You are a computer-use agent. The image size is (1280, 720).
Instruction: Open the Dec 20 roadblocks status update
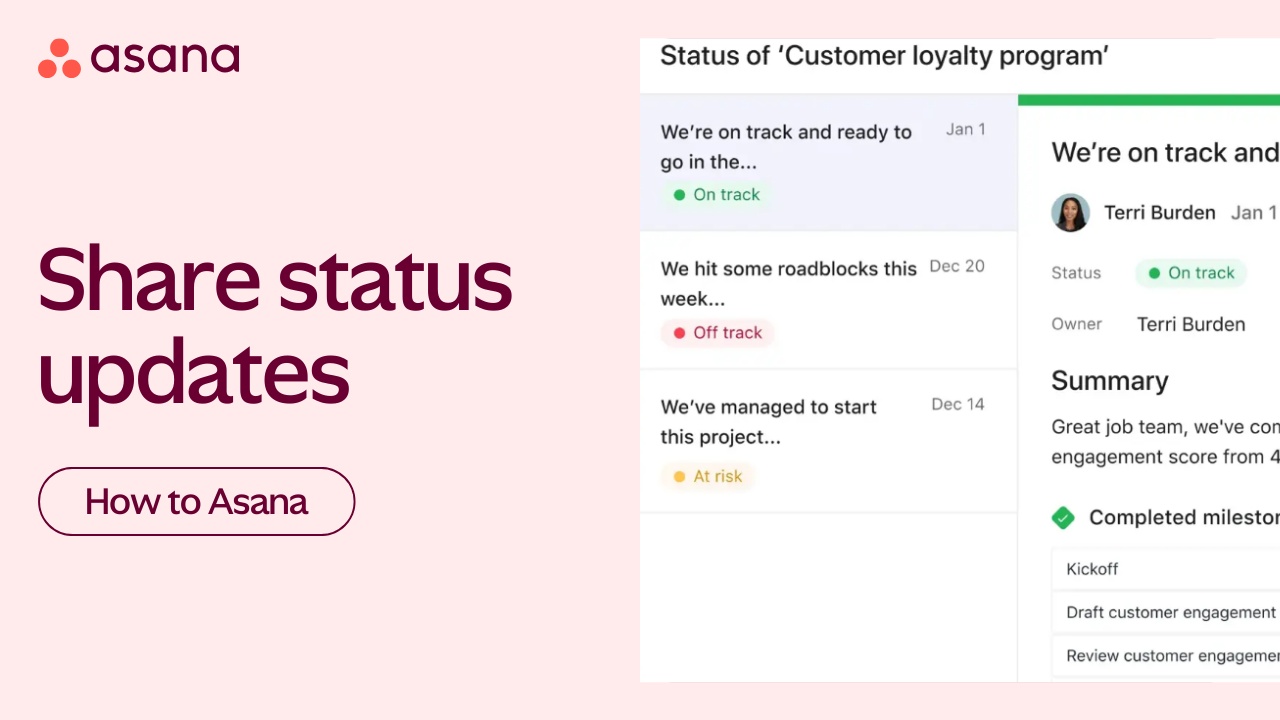click(788, 283)
